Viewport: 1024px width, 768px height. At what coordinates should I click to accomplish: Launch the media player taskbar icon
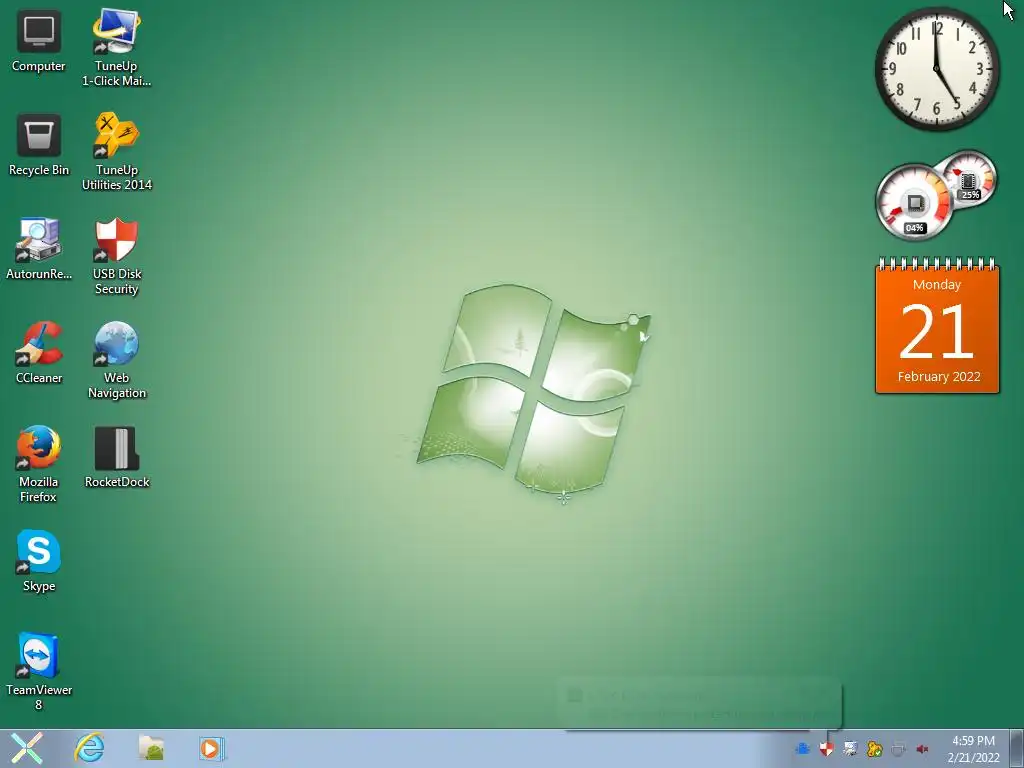tap(212, 748)
